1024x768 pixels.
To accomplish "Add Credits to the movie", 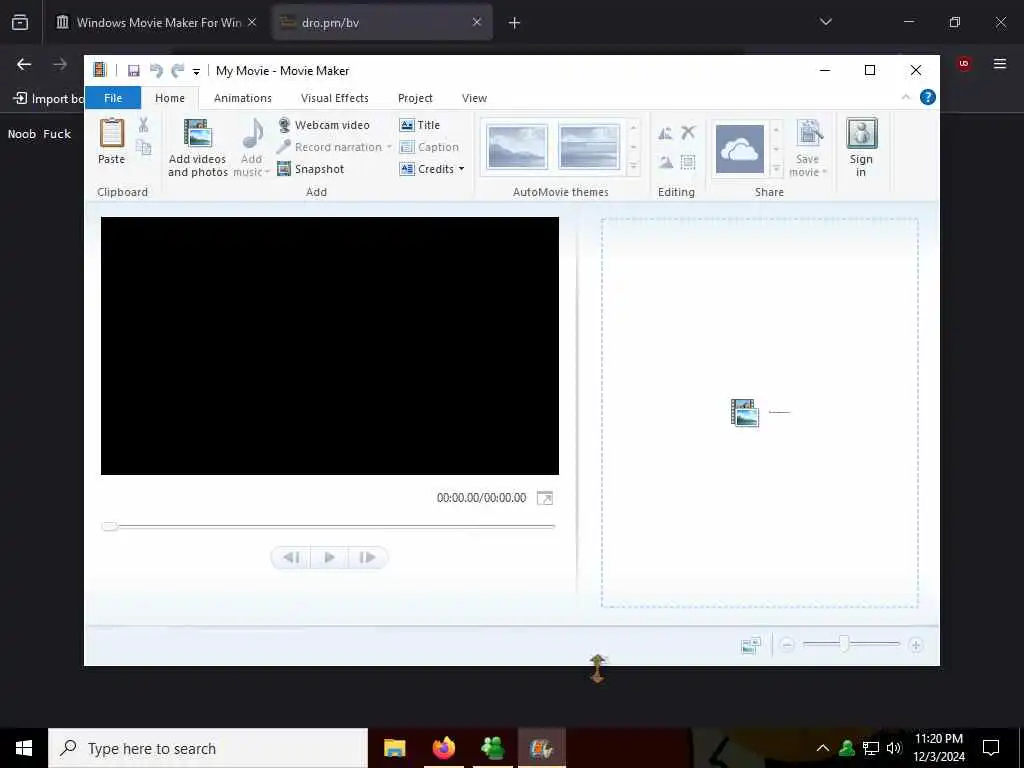I will click(x=426, y=169).
